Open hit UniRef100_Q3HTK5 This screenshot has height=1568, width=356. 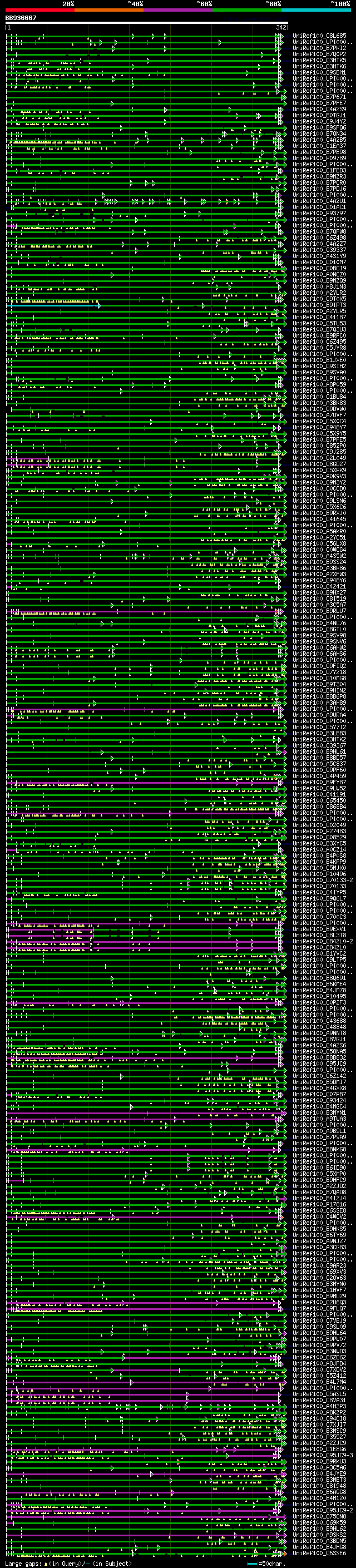[x=319, y=60]
